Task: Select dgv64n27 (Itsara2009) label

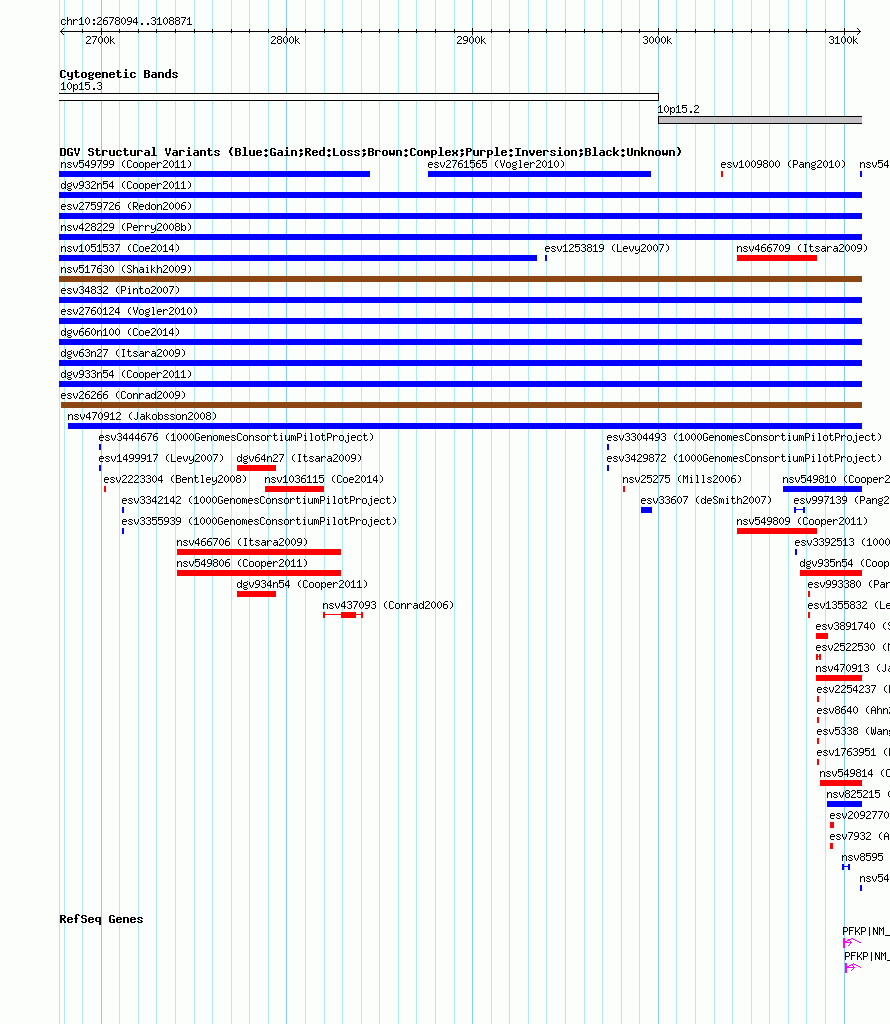Action: click(x=299, y=458)
